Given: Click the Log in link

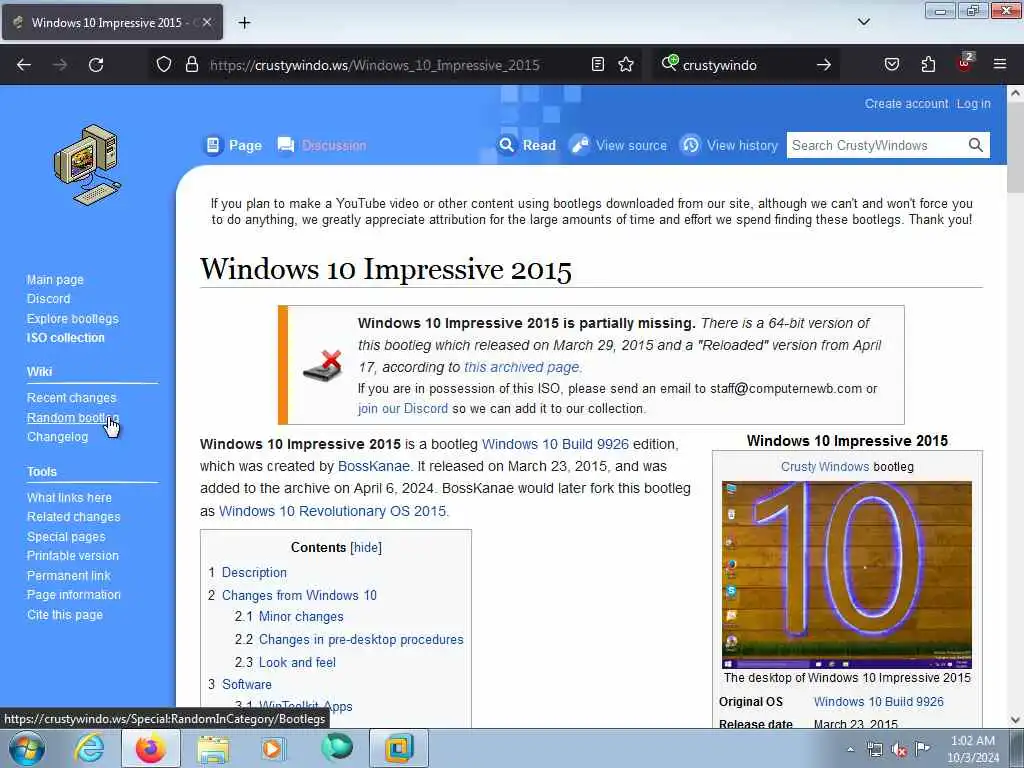Looking at the screenshot, I should click(973, 104).
